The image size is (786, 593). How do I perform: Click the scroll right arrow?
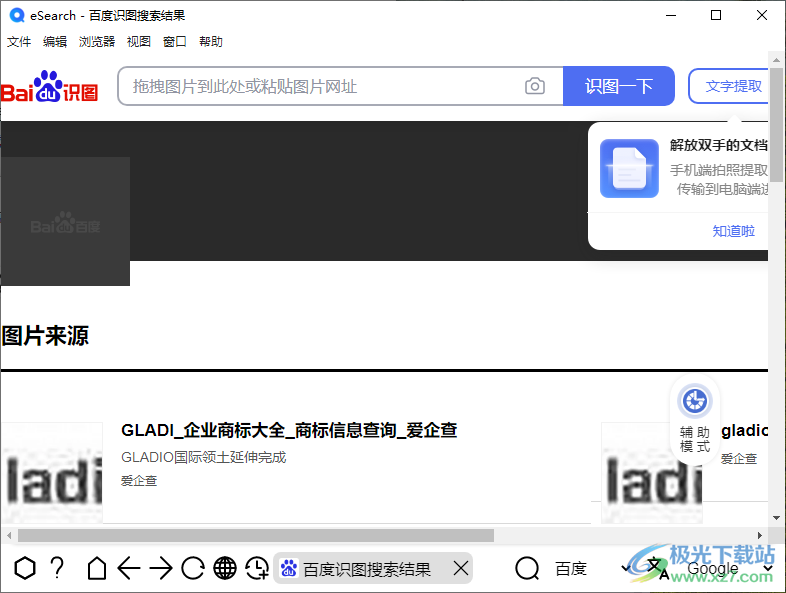click(x=760, y=535)
